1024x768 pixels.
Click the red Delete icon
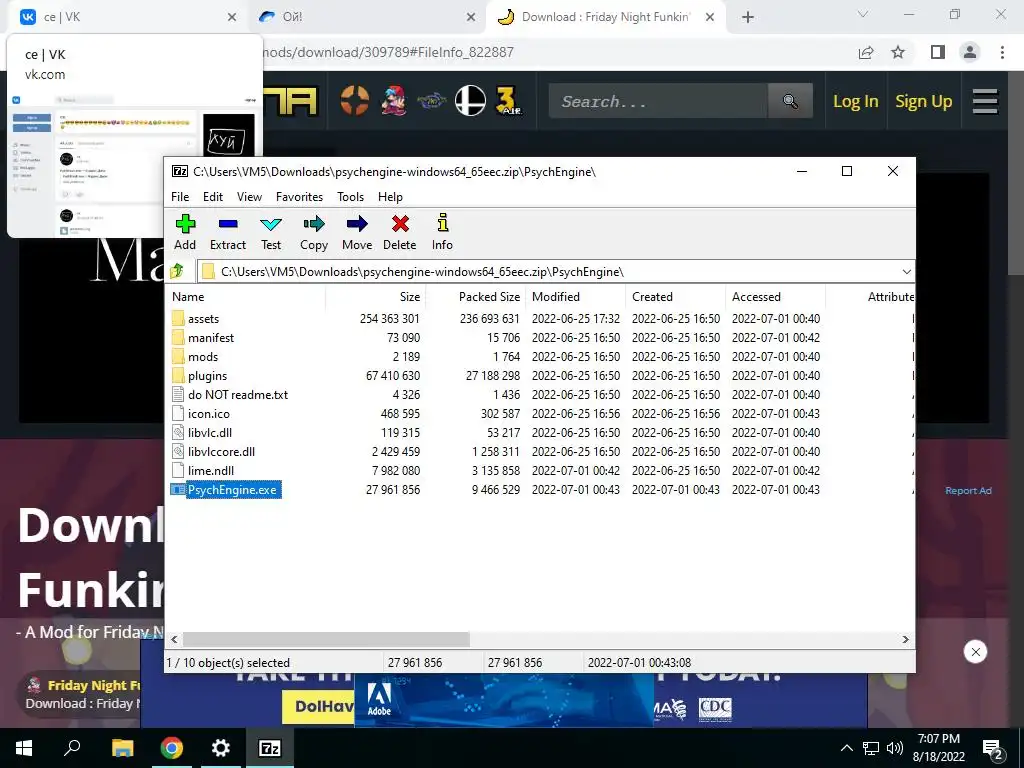[x=400, y=232]
